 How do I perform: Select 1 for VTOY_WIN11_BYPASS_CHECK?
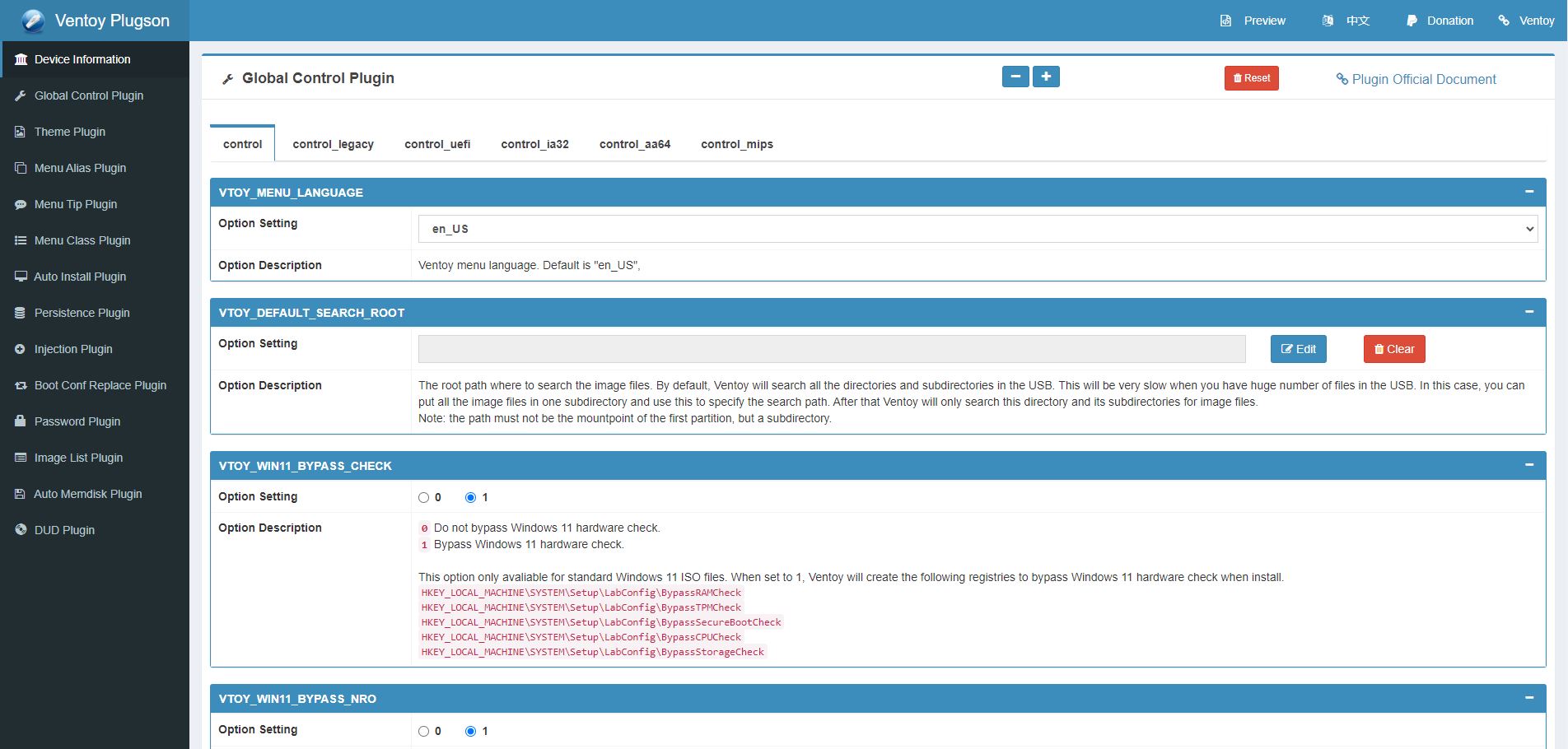coord(470,497)
